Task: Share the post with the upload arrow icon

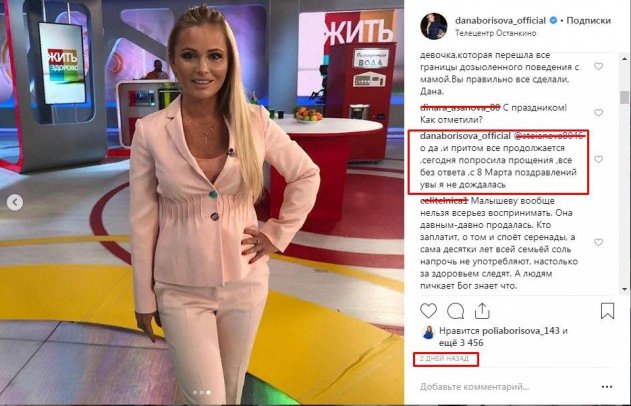Action: [x=482, y=311]
